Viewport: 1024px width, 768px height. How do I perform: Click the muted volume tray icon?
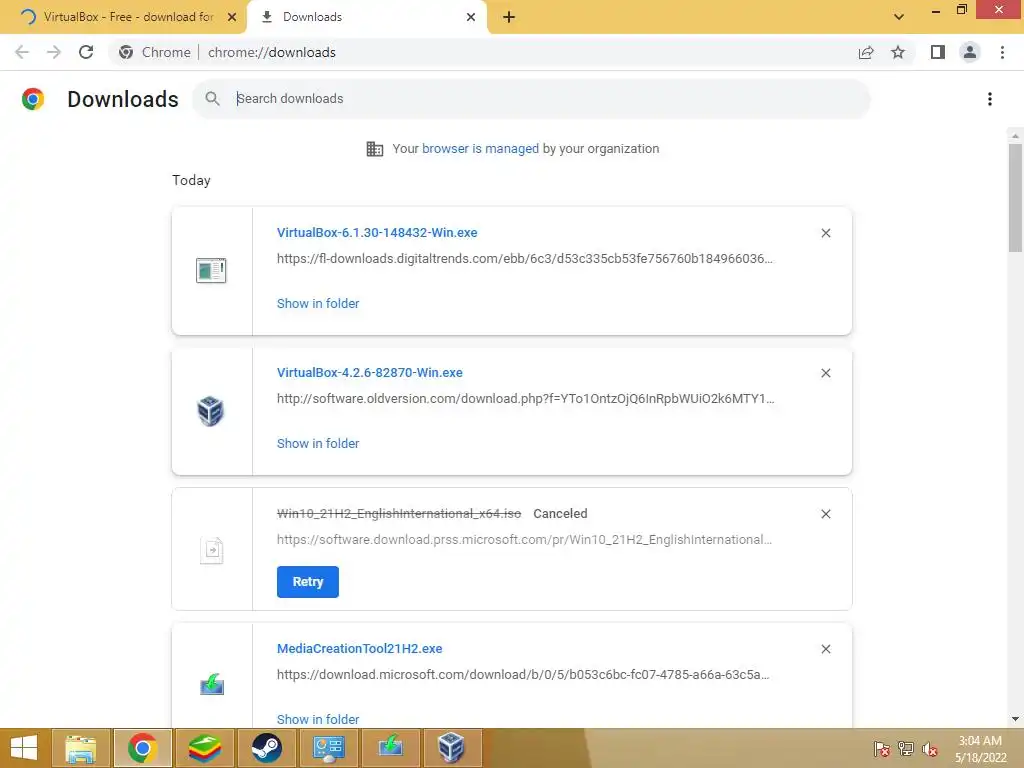929,749
